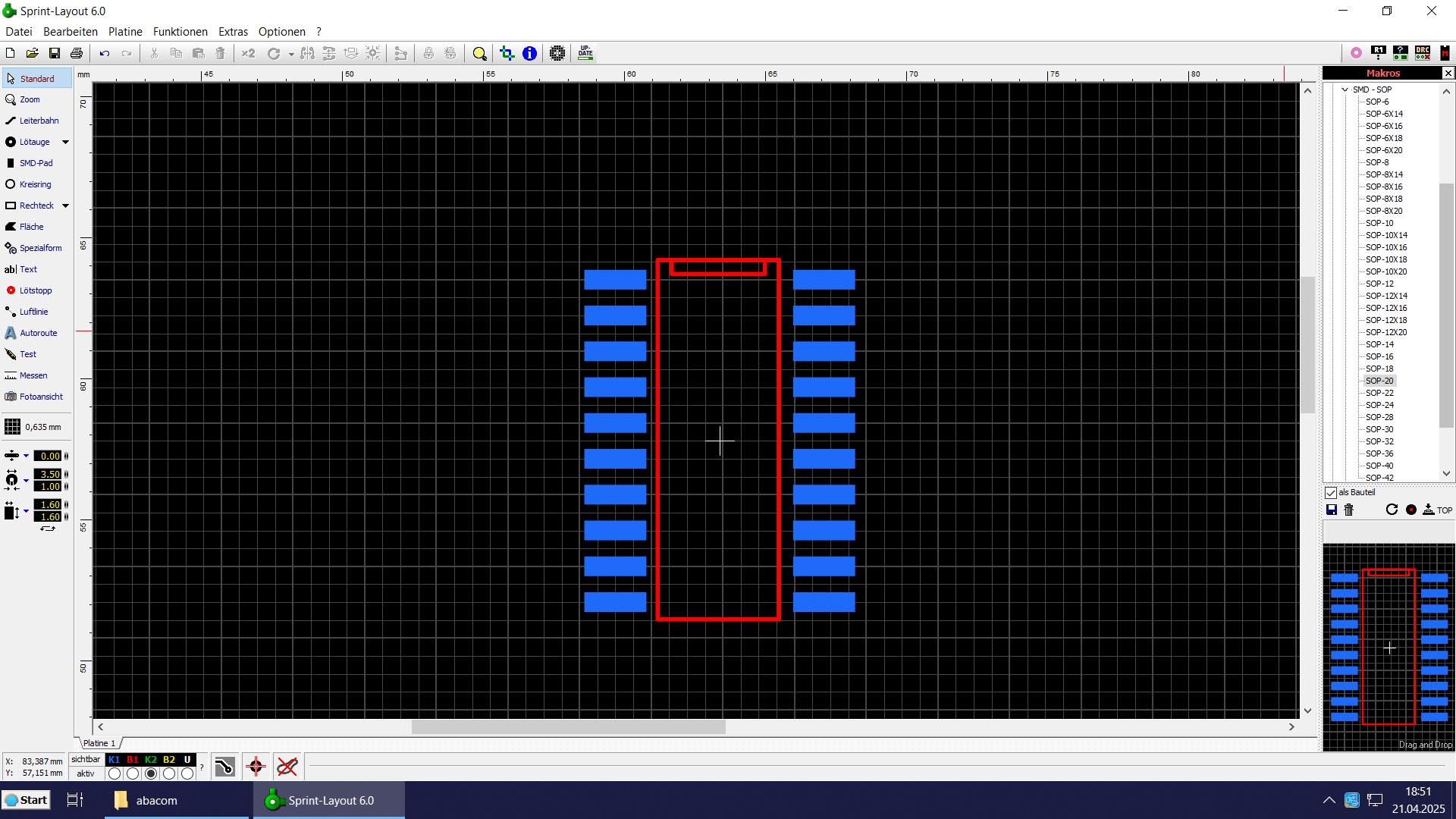Viewport: 1456px width, 819px height.
Task: Open SMD pad size presets dropdown
Action: (26, 510)
